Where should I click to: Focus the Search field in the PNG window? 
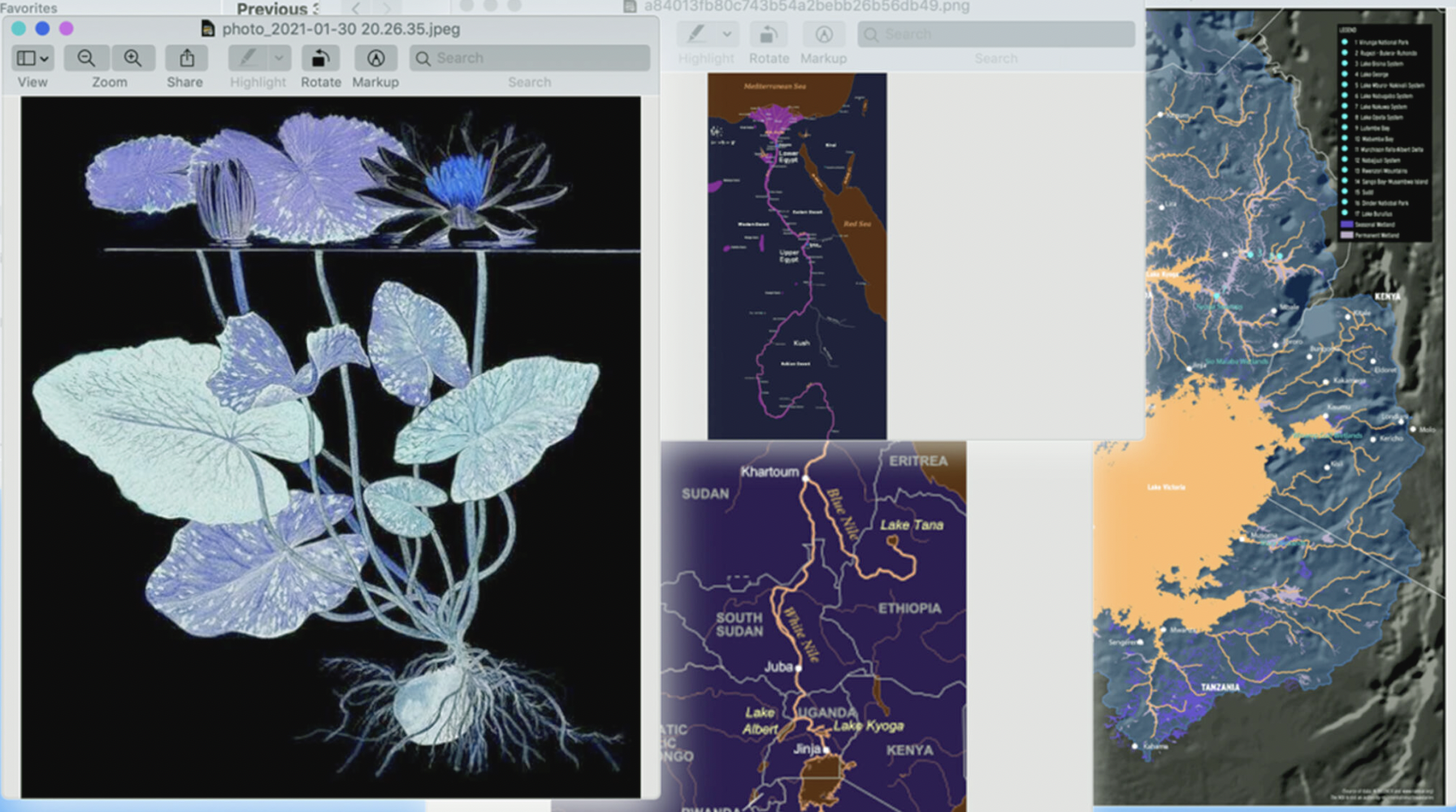(996, 35)
